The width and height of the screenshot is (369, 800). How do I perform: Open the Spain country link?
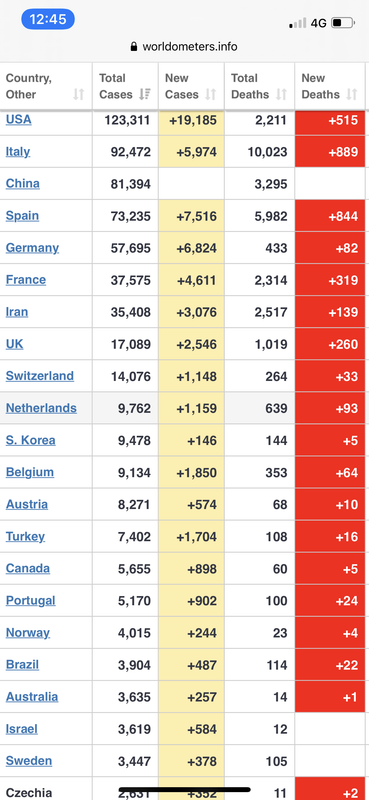[x=22, y=216]
